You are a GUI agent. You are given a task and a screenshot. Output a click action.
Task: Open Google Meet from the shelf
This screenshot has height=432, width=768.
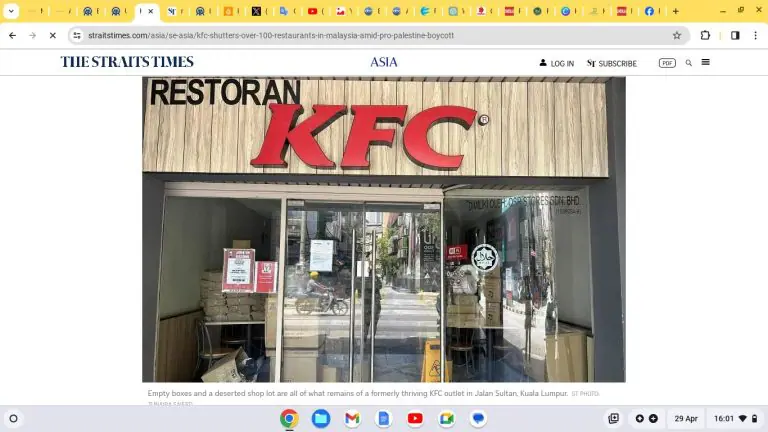(x=447, y=418)
